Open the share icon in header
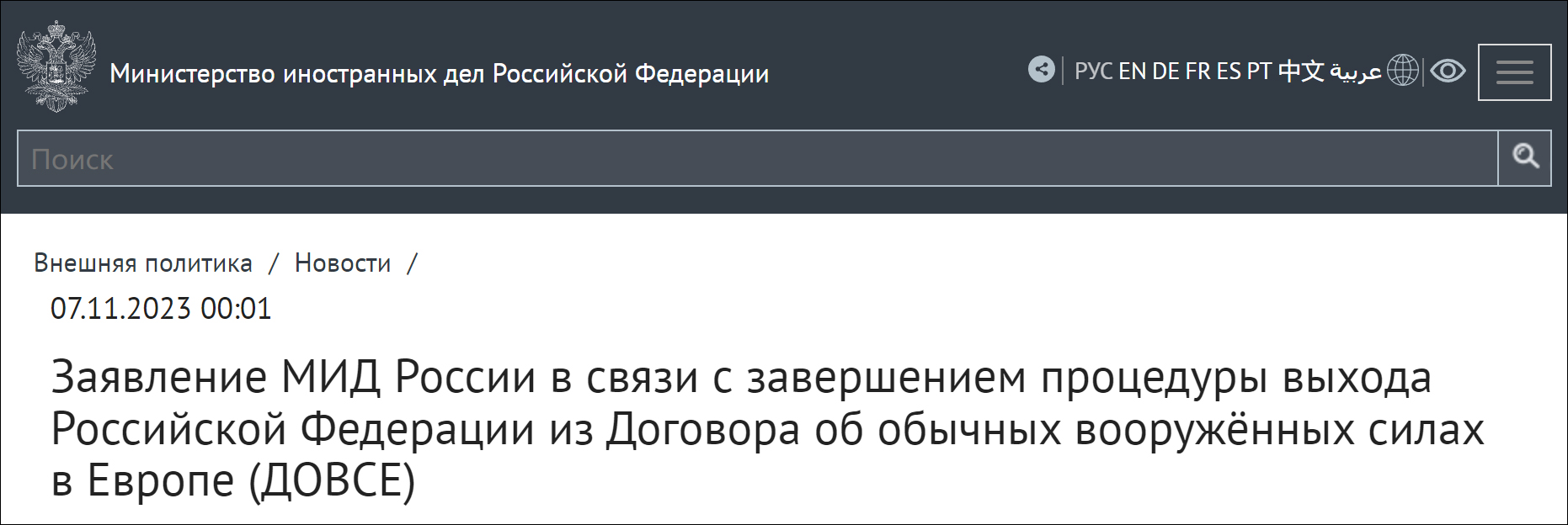The height and width of the screenshot is (525, 1568). pos(1042,69)
